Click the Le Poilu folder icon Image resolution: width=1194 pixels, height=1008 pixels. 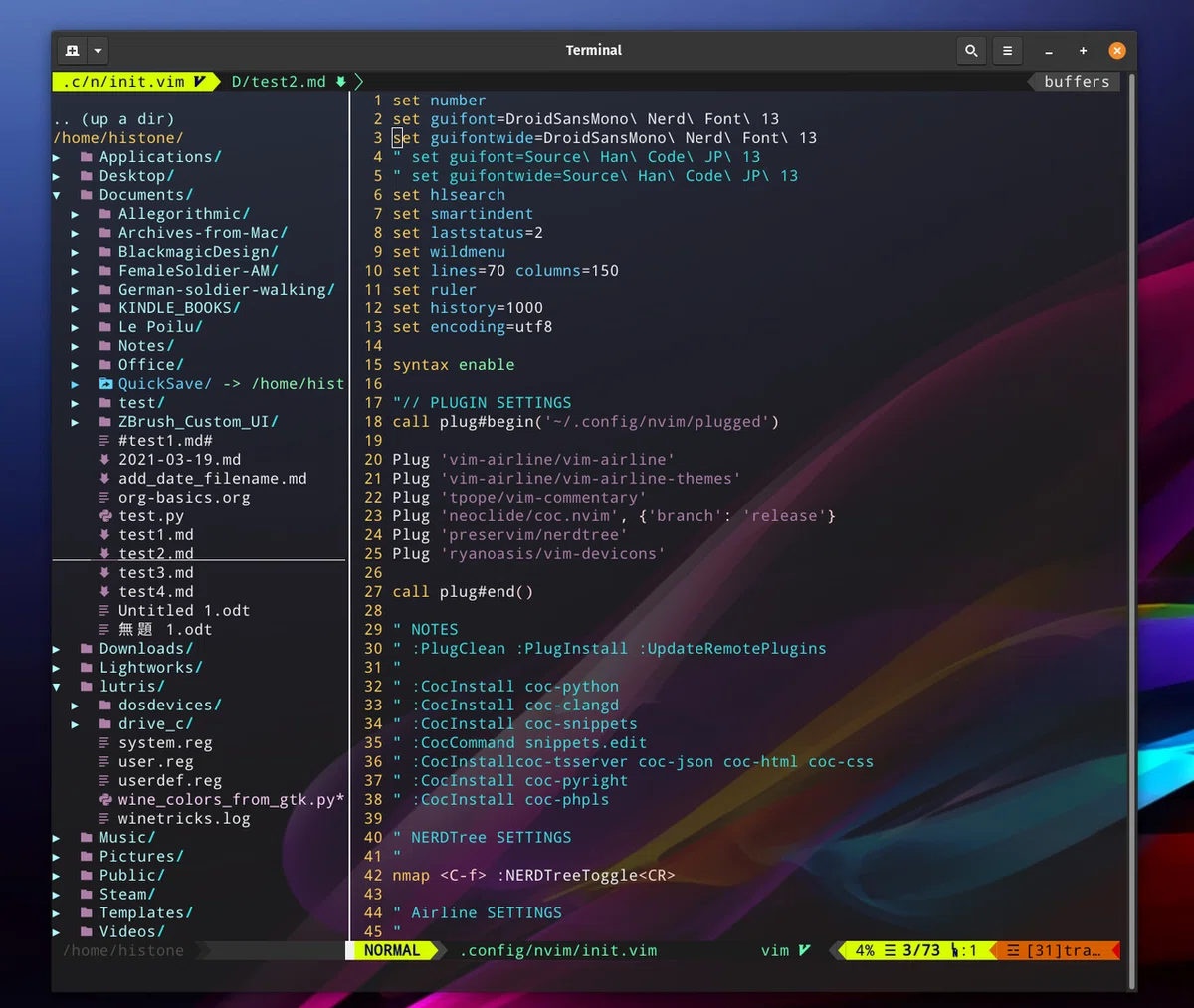105,327
